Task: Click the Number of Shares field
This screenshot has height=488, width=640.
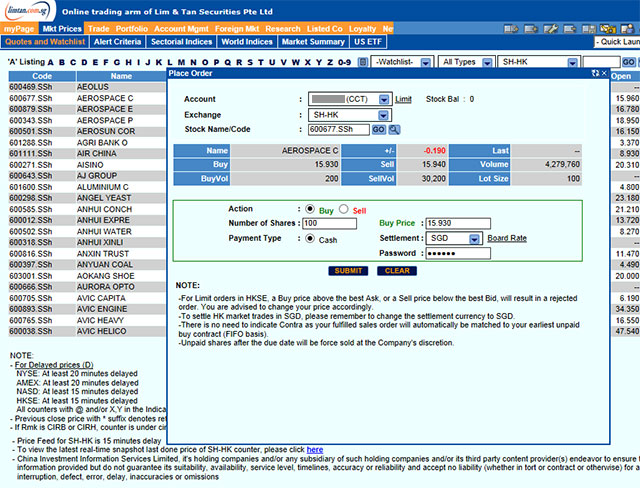Action: 329,223
